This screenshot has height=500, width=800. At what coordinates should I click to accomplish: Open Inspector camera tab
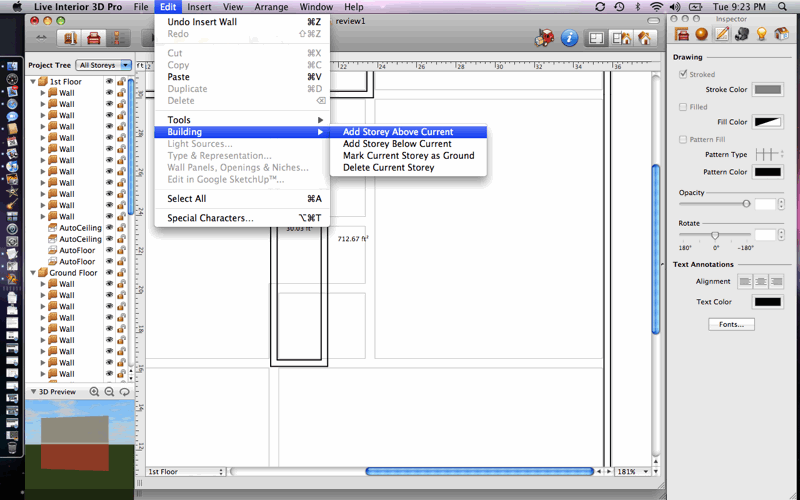(x=741, y=34)
